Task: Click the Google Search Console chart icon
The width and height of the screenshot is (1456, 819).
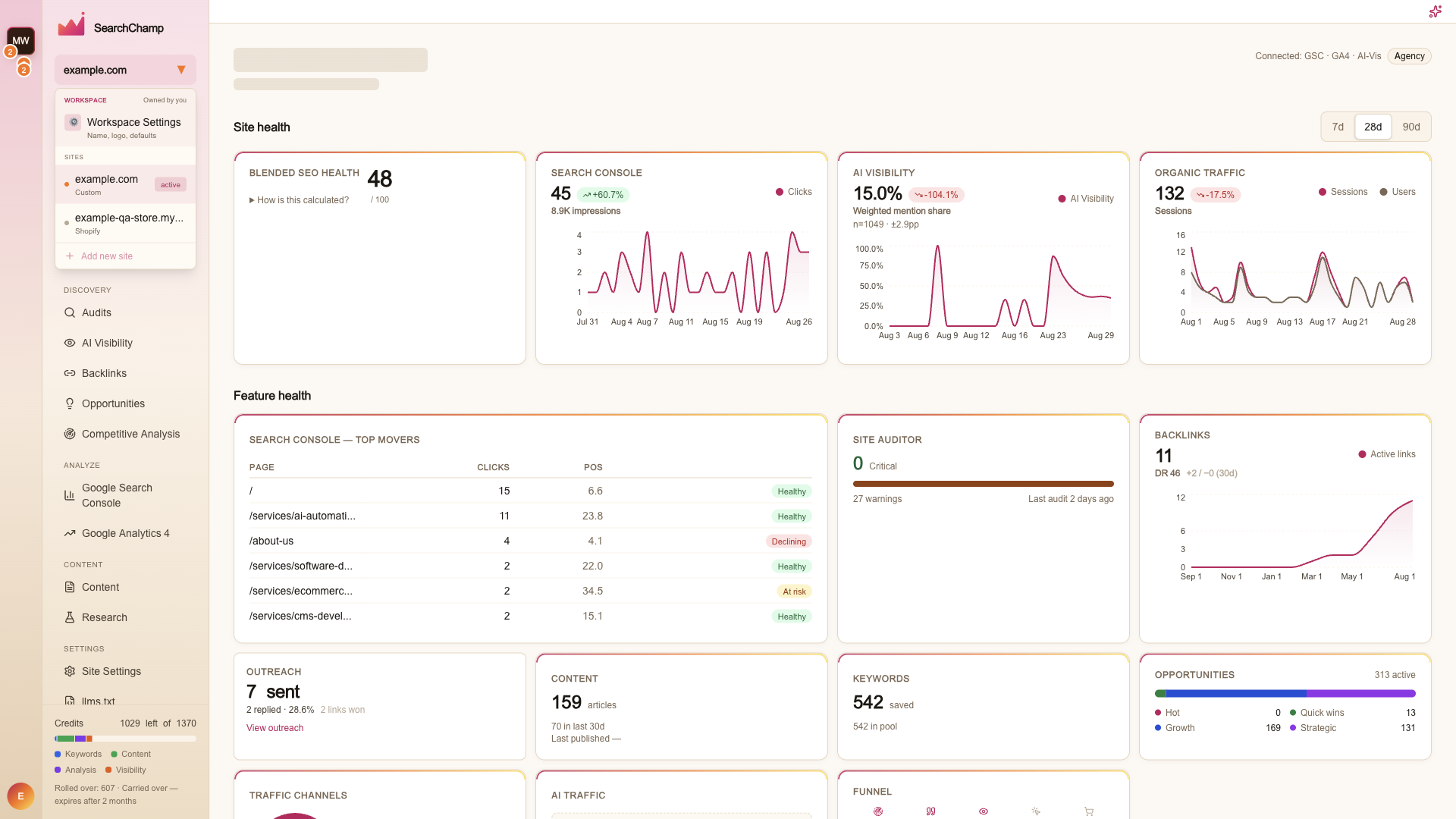Action: [70, 495]
